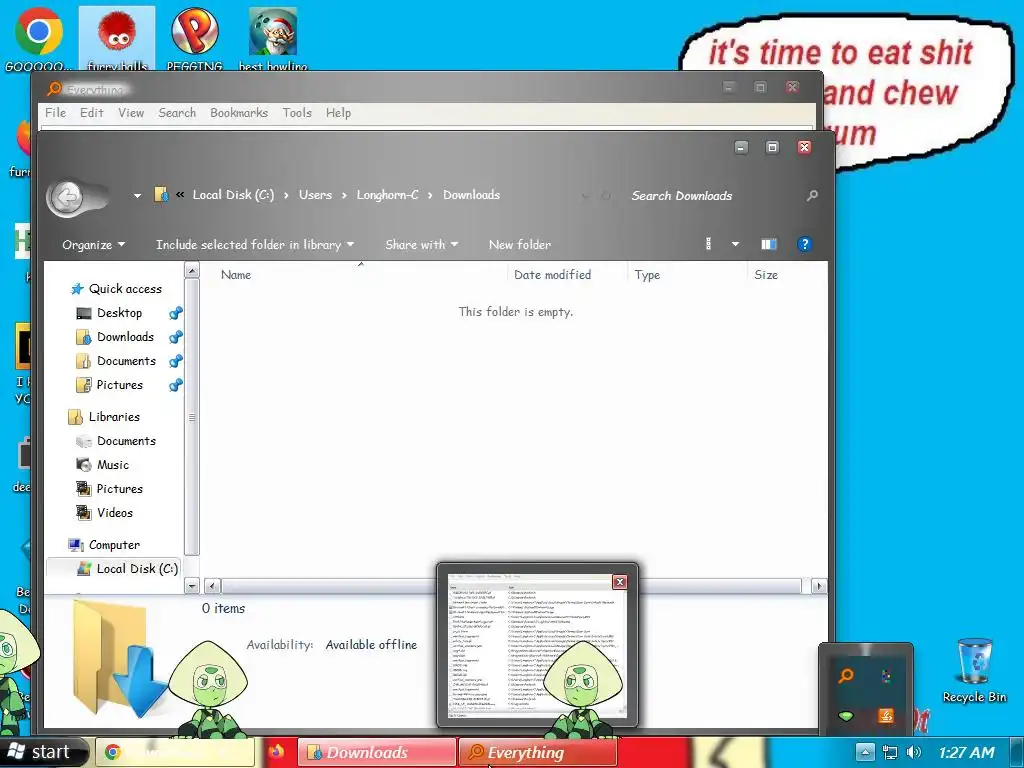Close the Everything taskbar thumbnail preview
The width and height of the screenshot is (1024, 768).
click(x=620, y=582)
